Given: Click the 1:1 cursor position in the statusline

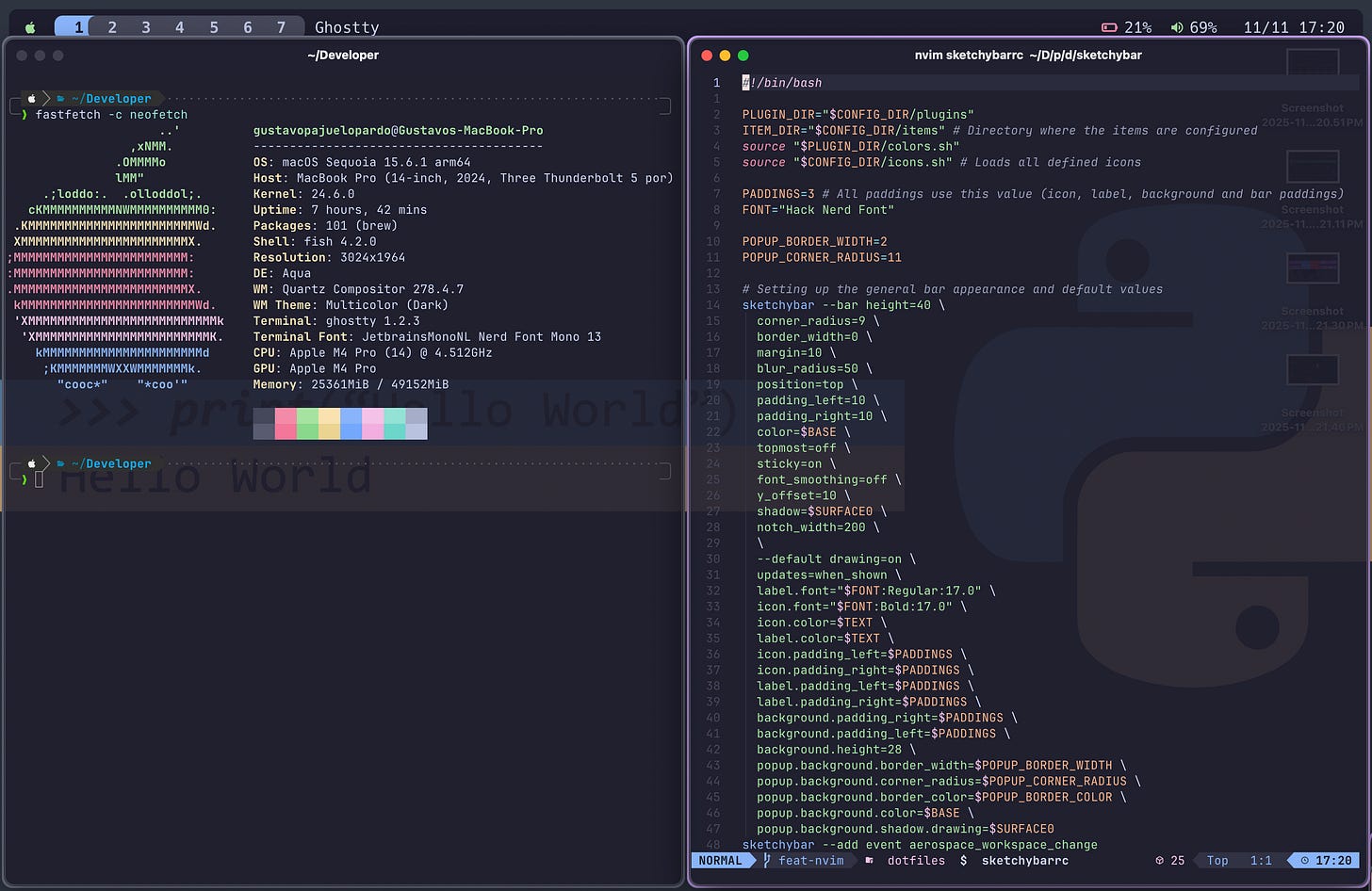Looking at the screenshot, I should click(x=1261, y=860).
